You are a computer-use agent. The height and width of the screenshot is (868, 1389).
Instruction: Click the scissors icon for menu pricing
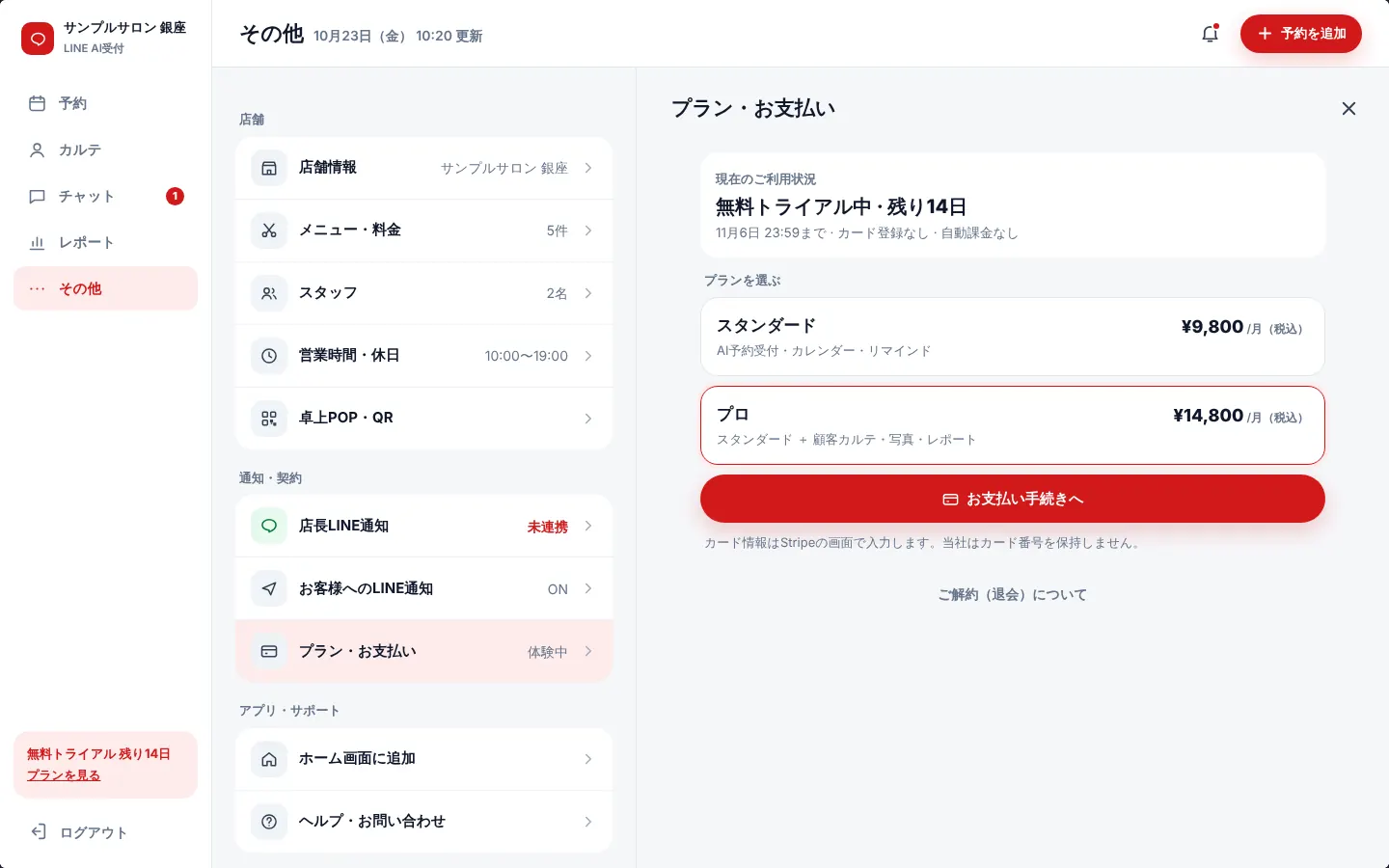pos(269,231)
